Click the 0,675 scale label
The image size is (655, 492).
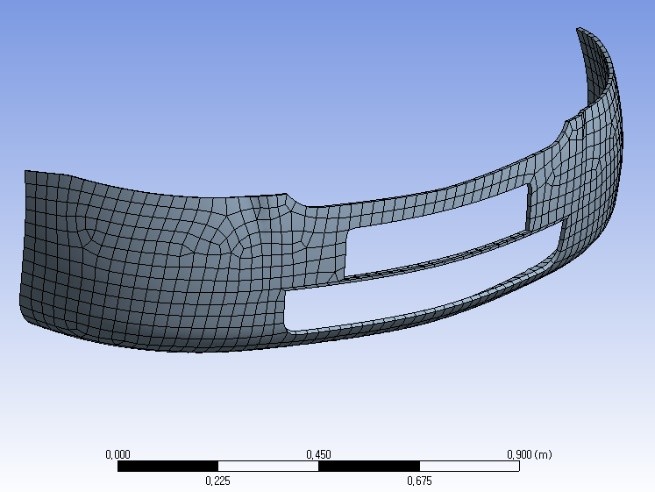(x=419, y=481)
